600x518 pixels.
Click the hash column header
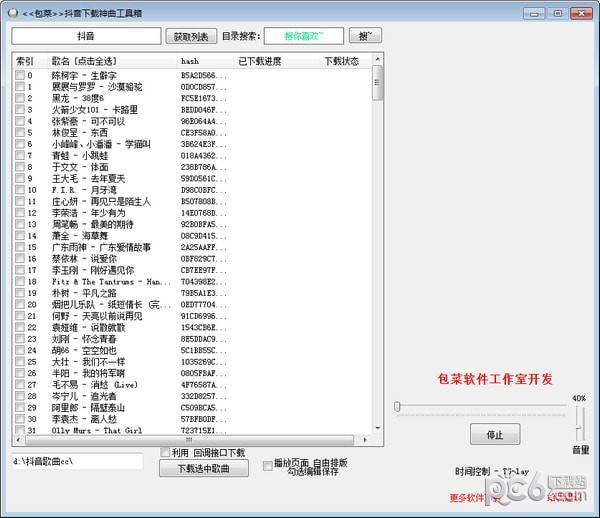point(205,61)
